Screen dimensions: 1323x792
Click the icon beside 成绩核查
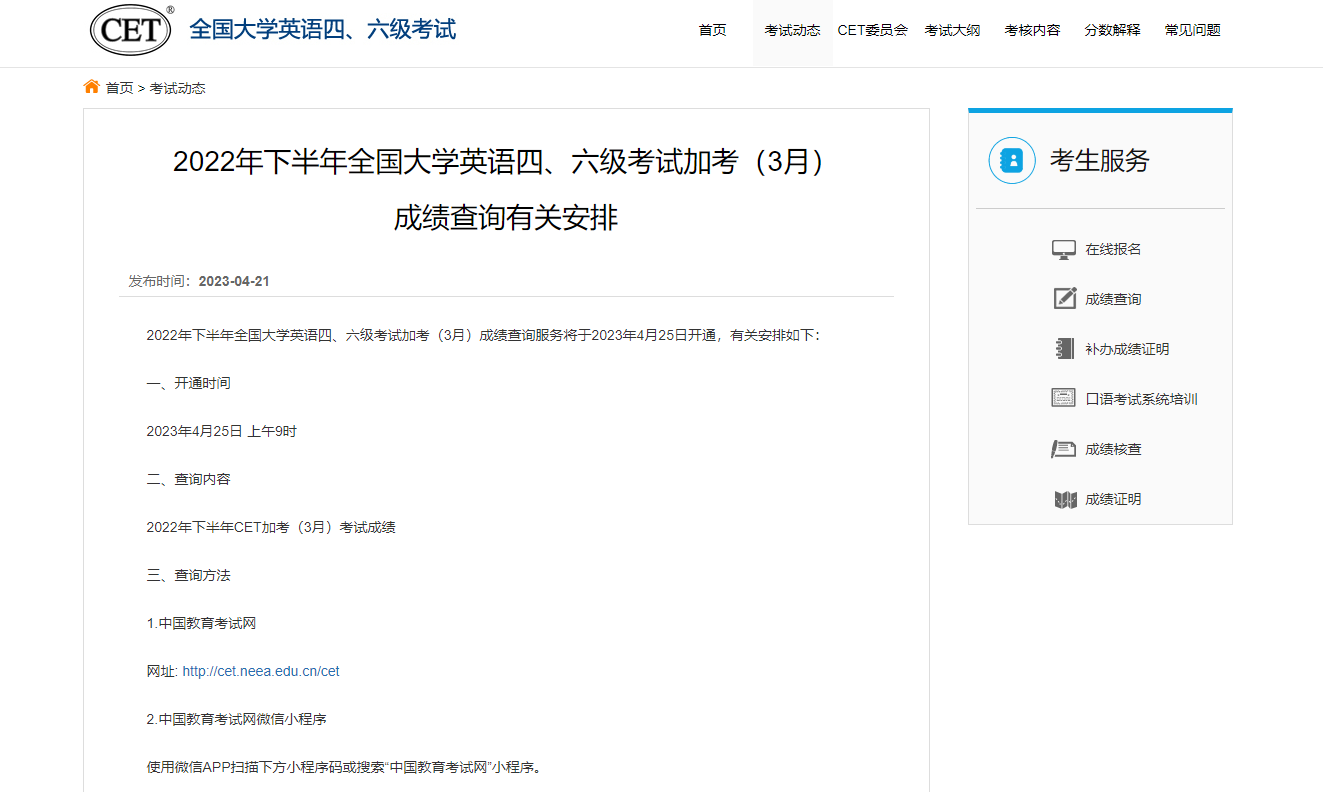1064,449
